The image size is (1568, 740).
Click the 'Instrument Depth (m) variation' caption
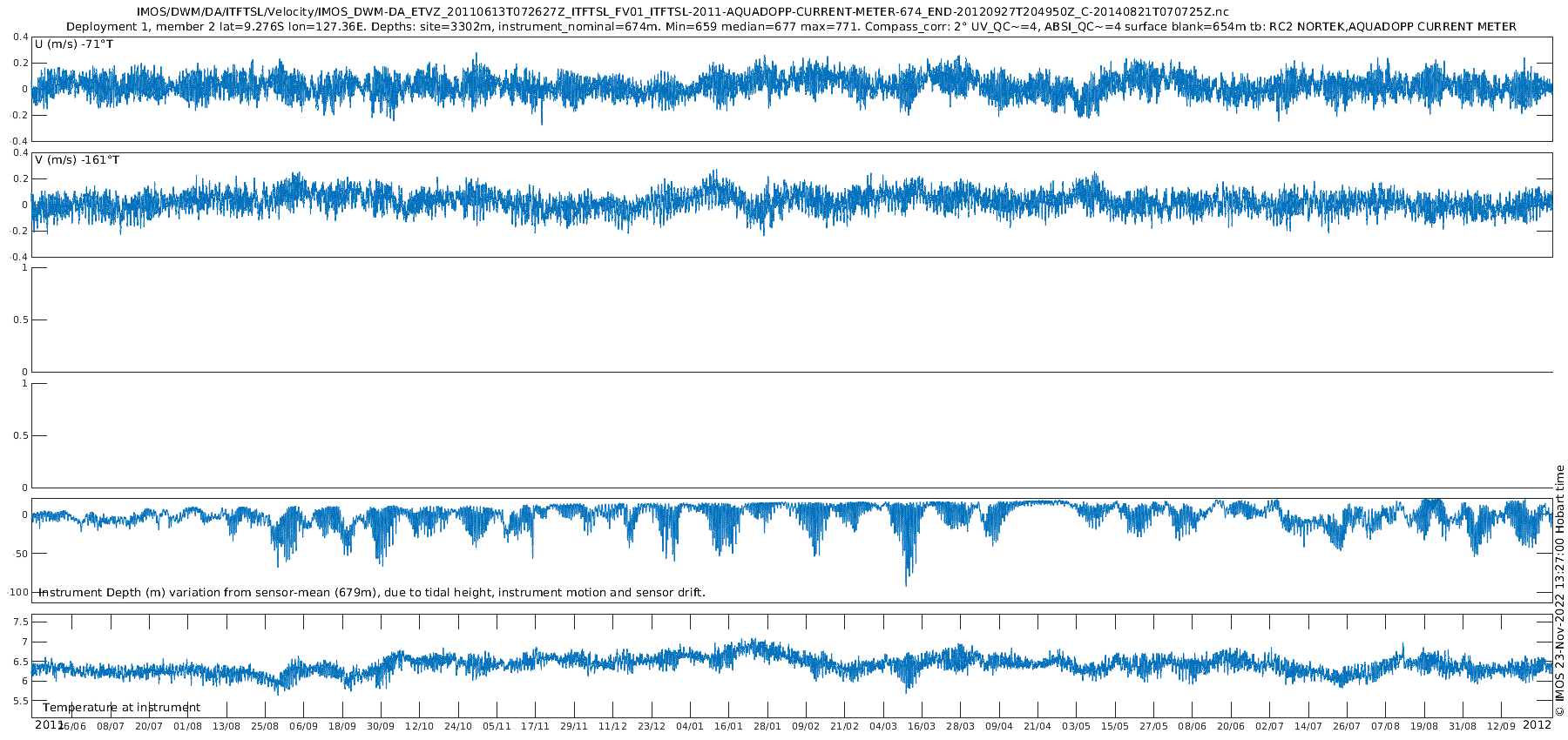[x=372, y=592]
